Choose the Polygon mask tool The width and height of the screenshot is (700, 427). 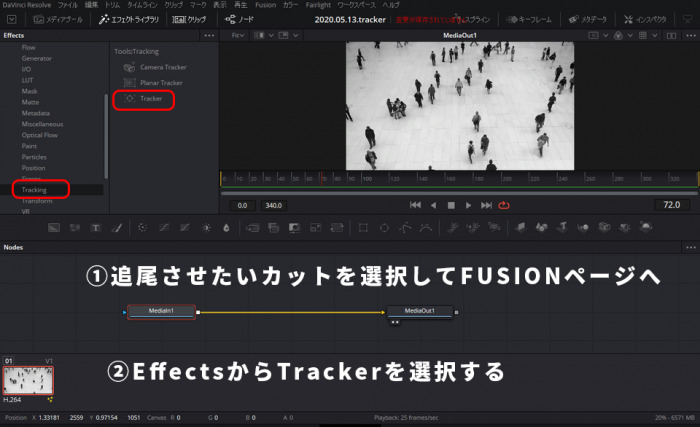pyautogui.click(x=405, y=228)
